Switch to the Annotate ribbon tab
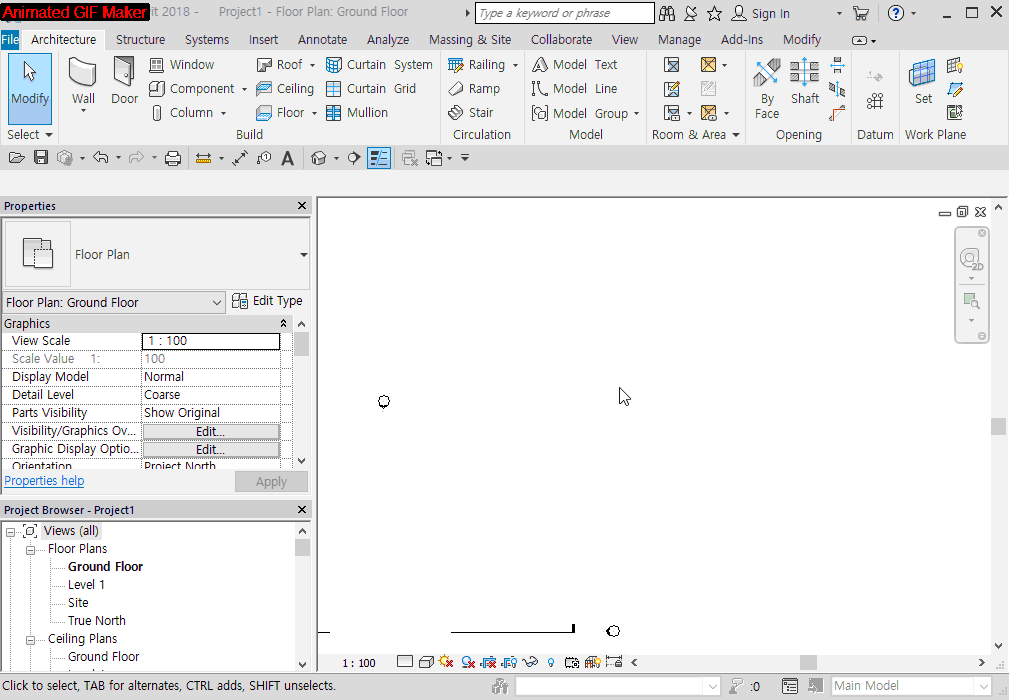 point(322,40)
